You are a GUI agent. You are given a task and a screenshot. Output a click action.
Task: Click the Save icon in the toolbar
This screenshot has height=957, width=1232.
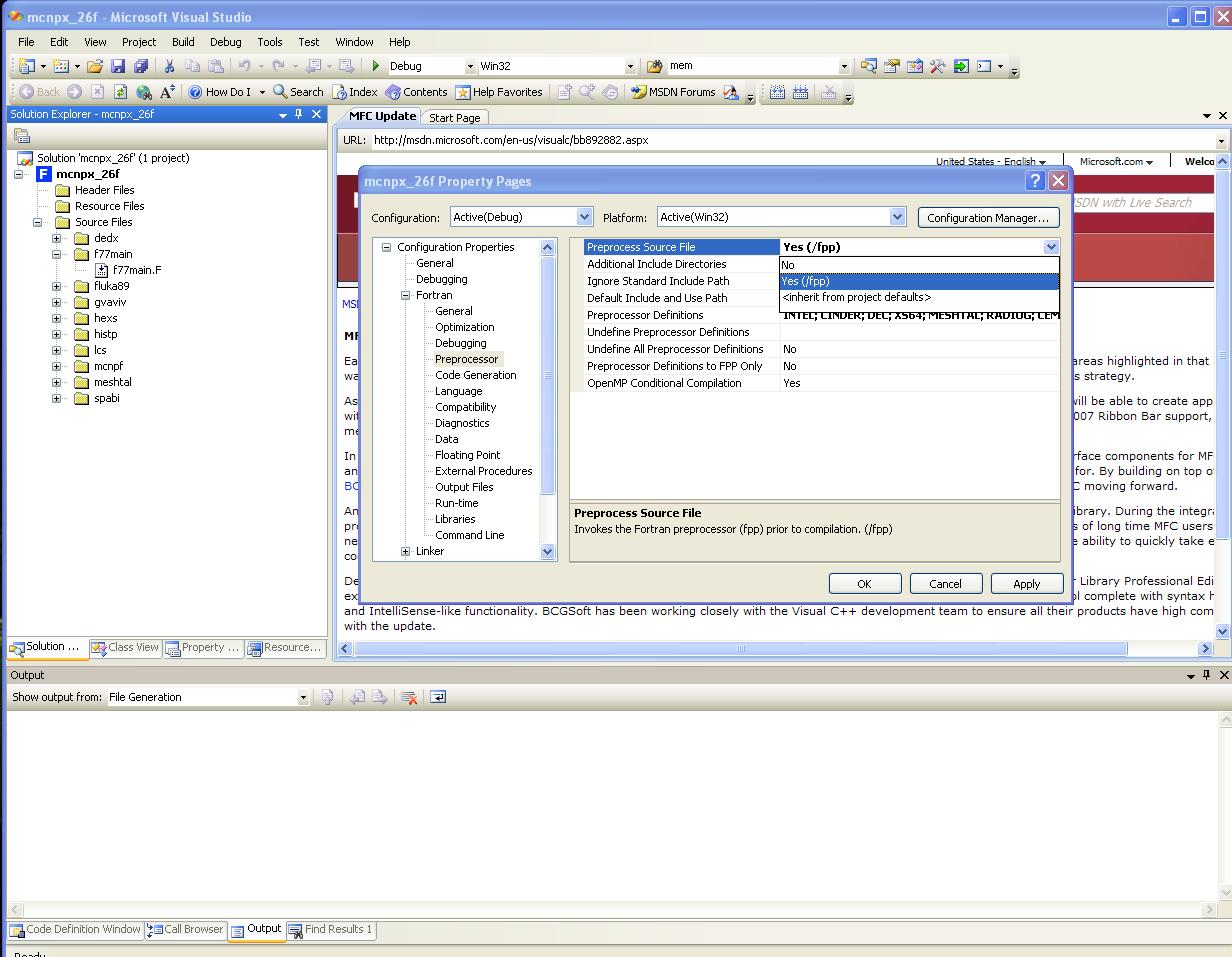pyautogui.click(x=118, y=66)
